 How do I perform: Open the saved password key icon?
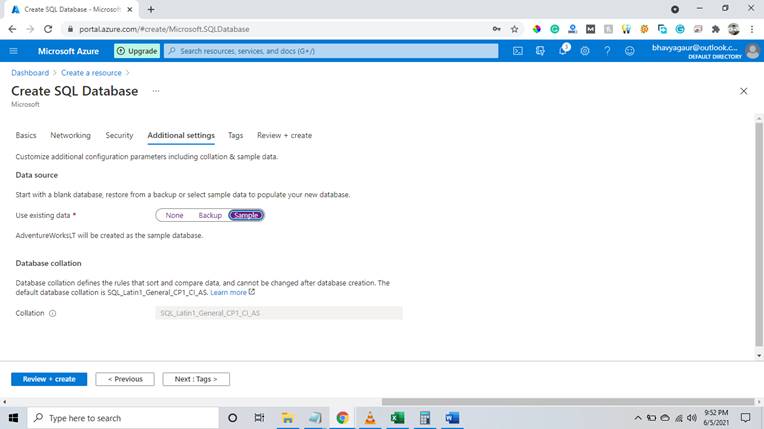coord(497,29)
